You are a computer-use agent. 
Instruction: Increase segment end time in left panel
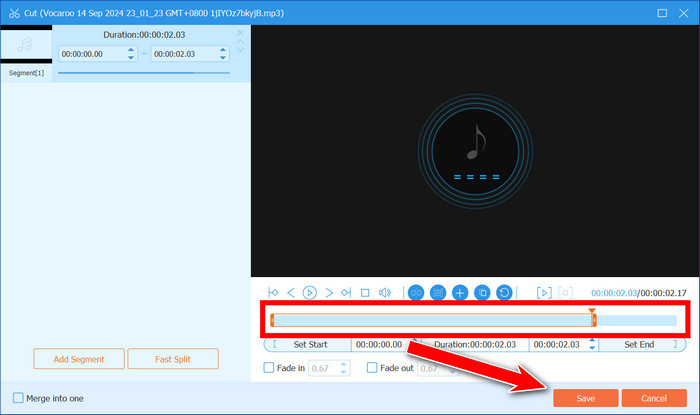223,50
